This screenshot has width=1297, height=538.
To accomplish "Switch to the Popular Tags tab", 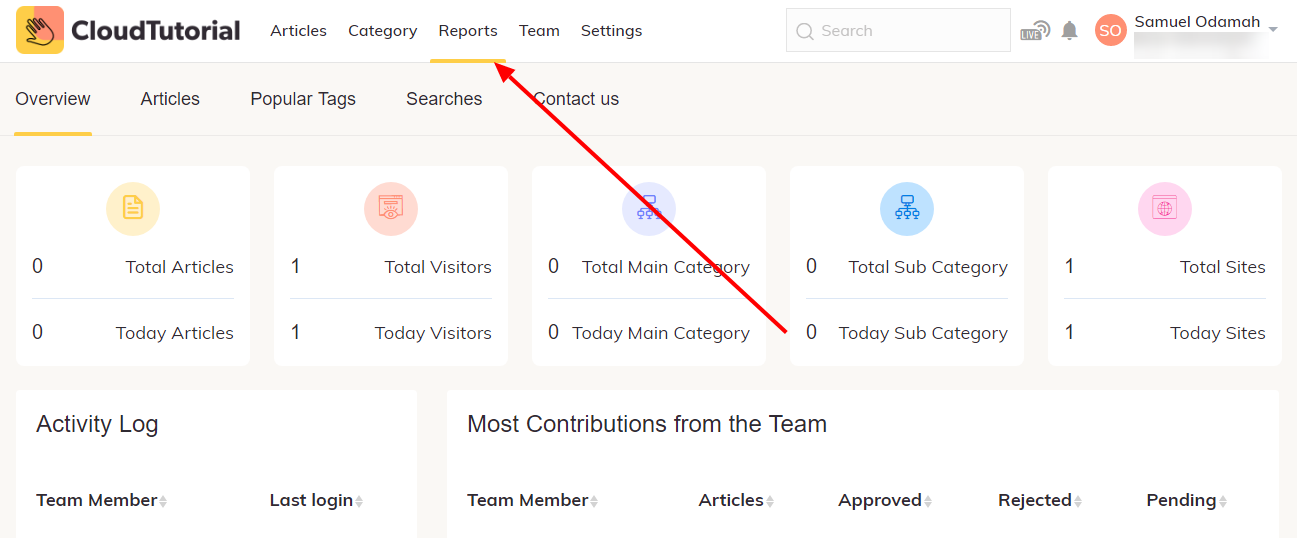I will 303,99.
